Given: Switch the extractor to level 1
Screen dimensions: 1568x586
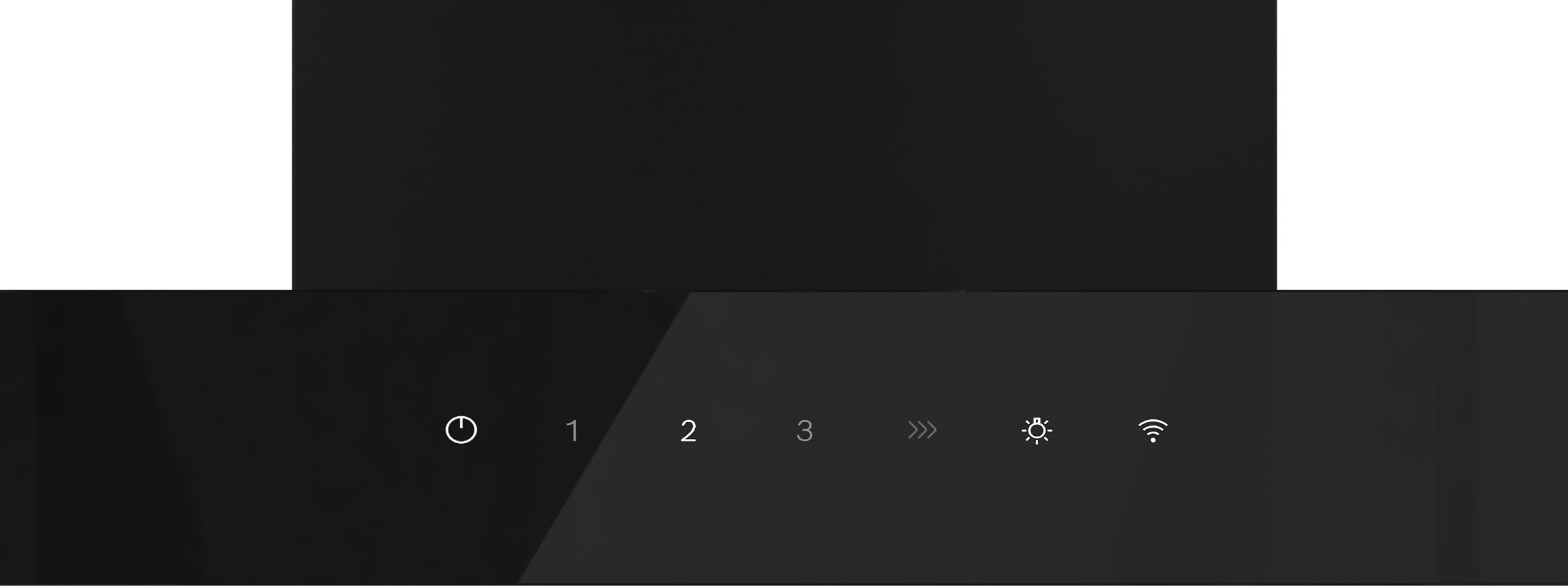Looking at the screenshot, I should (572, 431).
